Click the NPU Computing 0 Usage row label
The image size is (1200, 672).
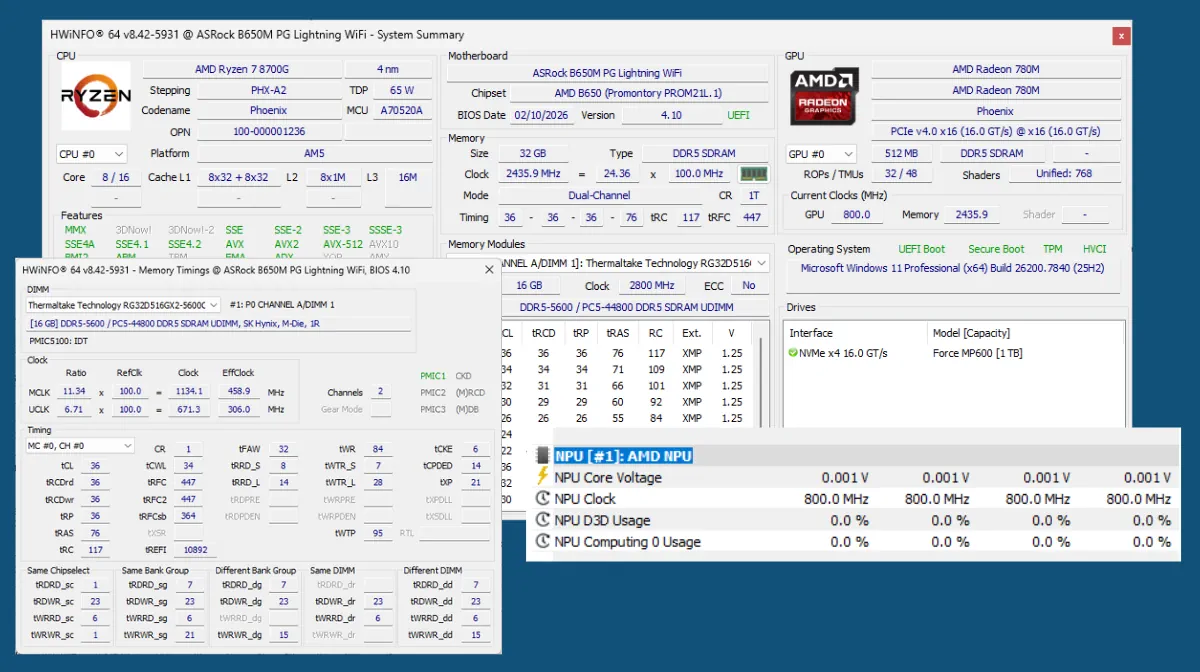627,542
